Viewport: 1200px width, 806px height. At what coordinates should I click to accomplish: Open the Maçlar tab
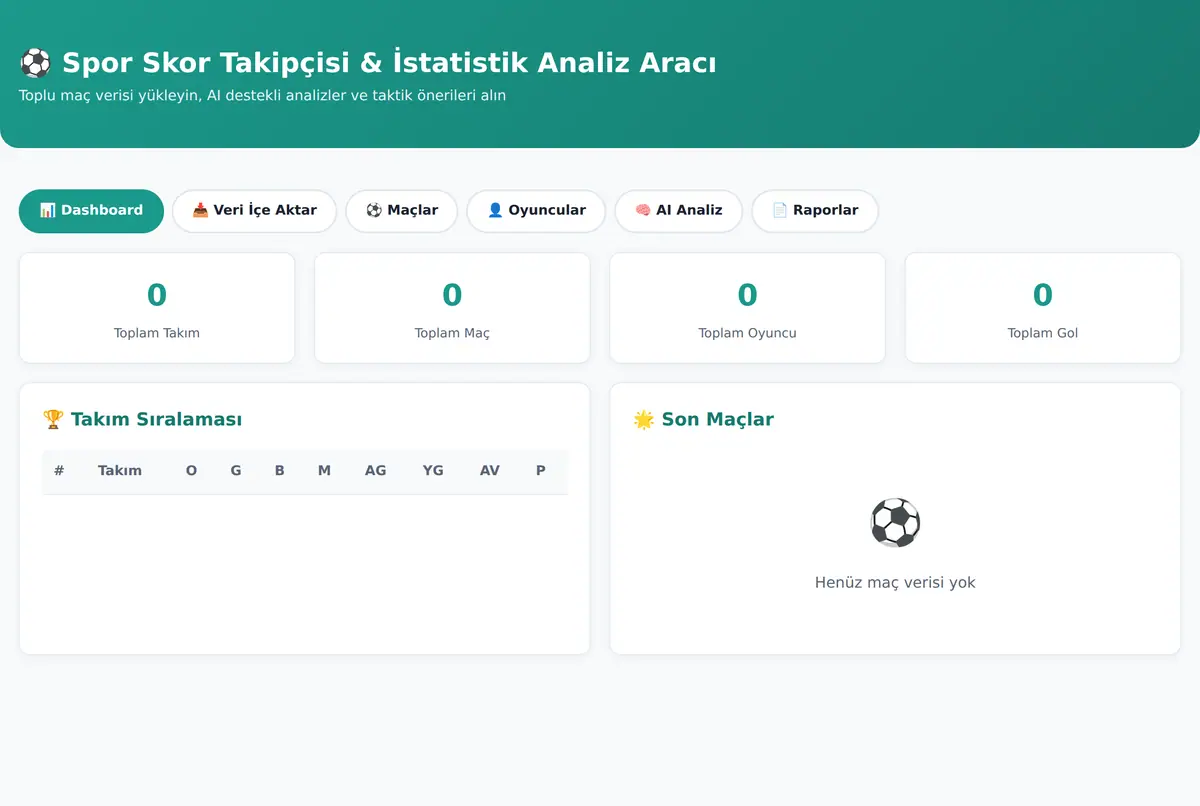pos(402,211)
